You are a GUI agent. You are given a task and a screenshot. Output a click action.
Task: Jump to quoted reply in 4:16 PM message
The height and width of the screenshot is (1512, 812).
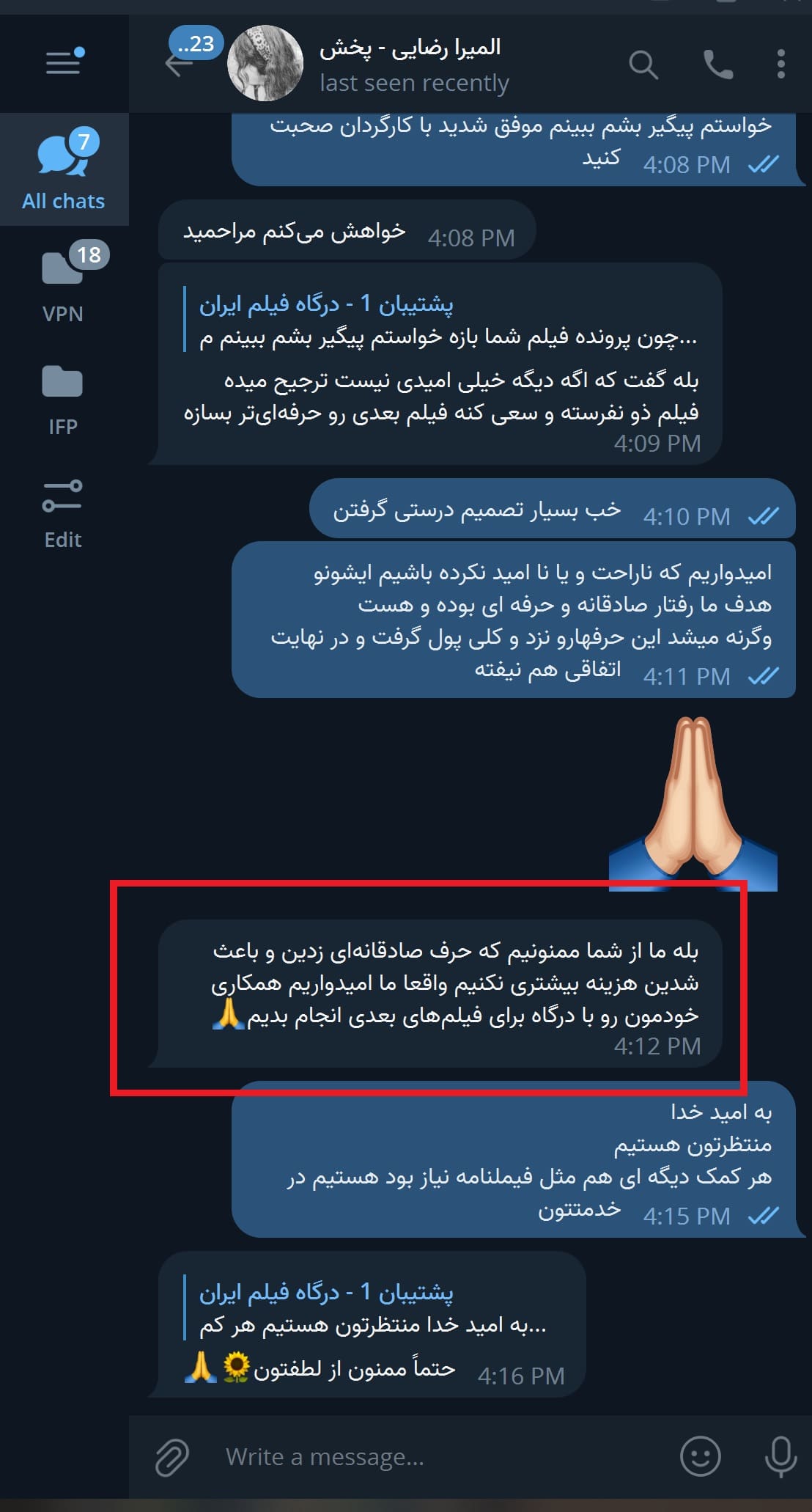coord(373,1308)
